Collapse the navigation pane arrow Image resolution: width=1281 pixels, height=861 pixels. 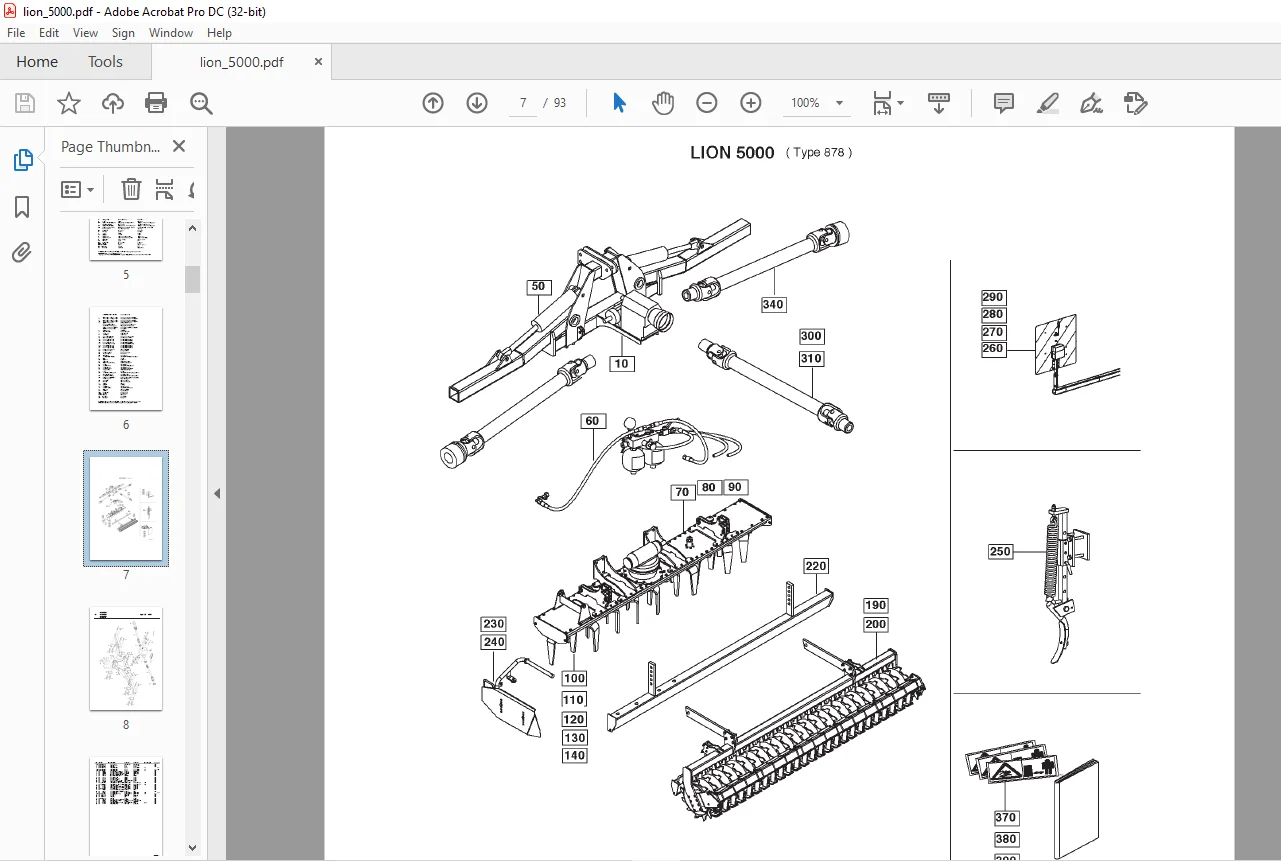[217, 493]
